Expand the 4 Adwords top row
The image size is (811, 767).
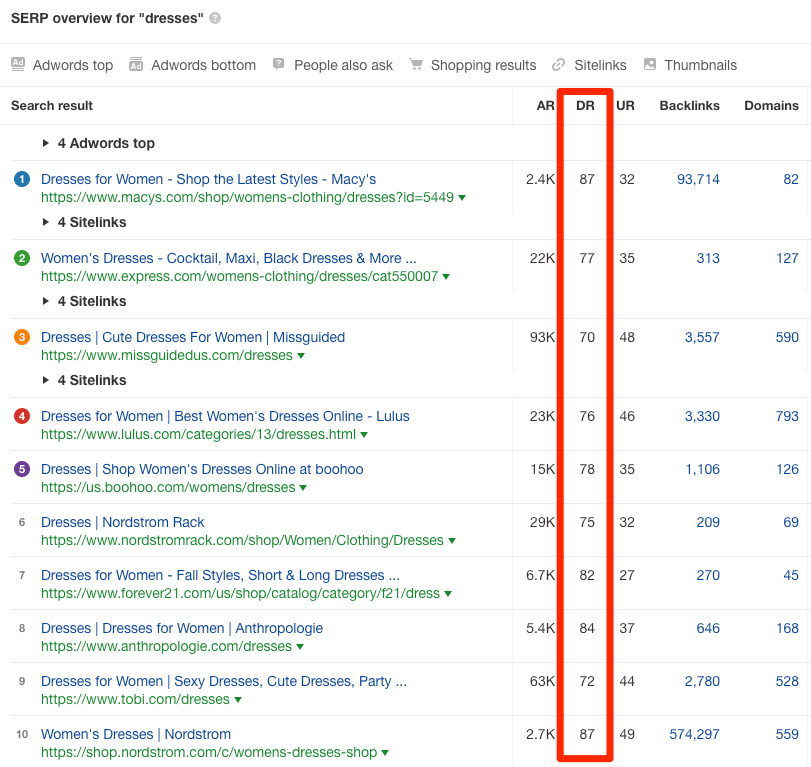point(46,143)
